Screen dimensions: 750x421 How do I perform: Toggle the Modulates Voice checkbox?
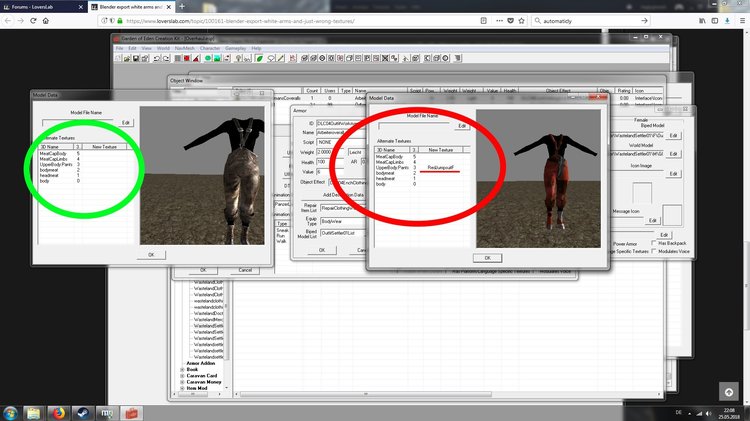pos(654,251)
